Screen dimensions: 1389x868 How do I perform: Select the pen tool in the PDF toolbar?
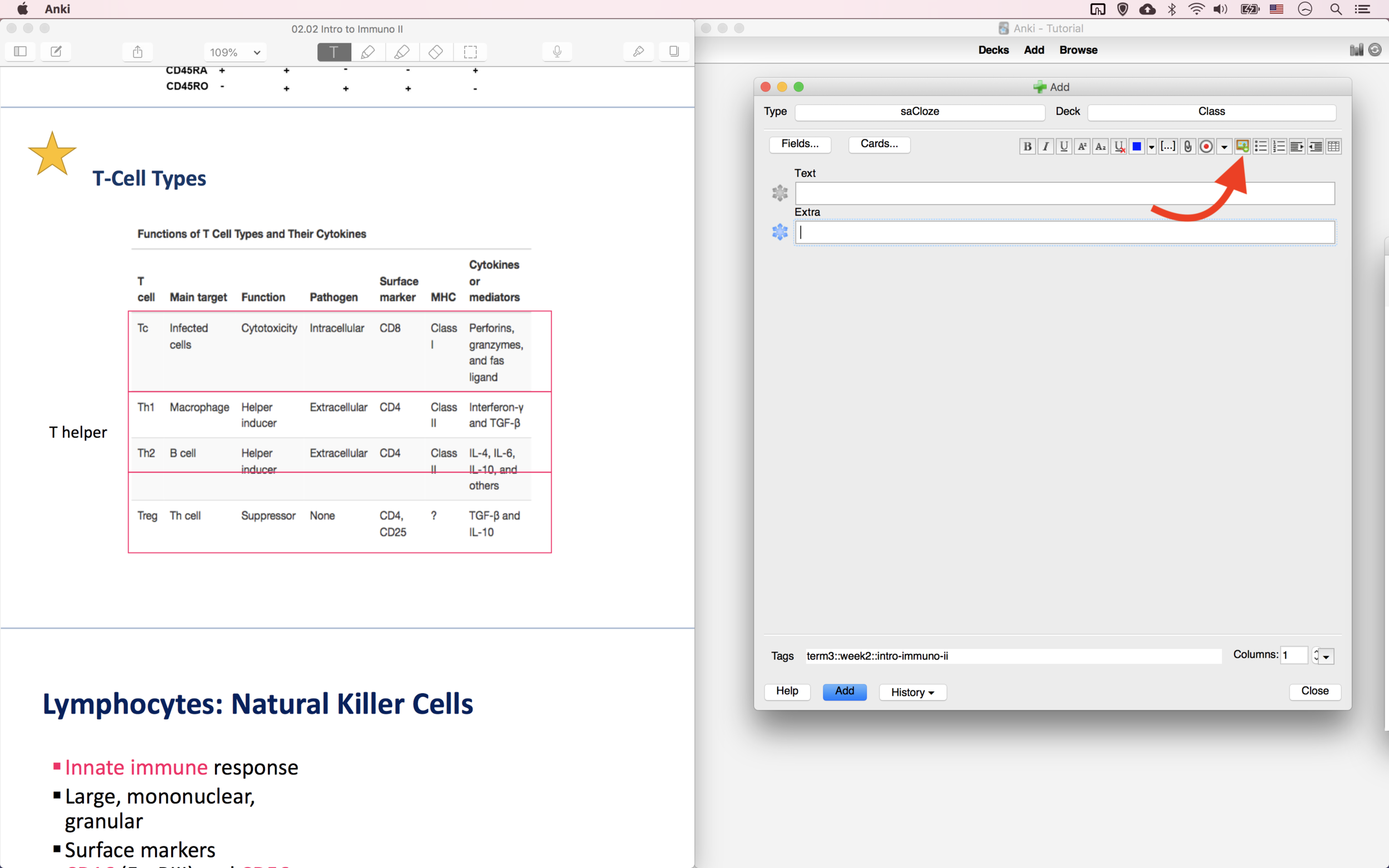[367, 52]
